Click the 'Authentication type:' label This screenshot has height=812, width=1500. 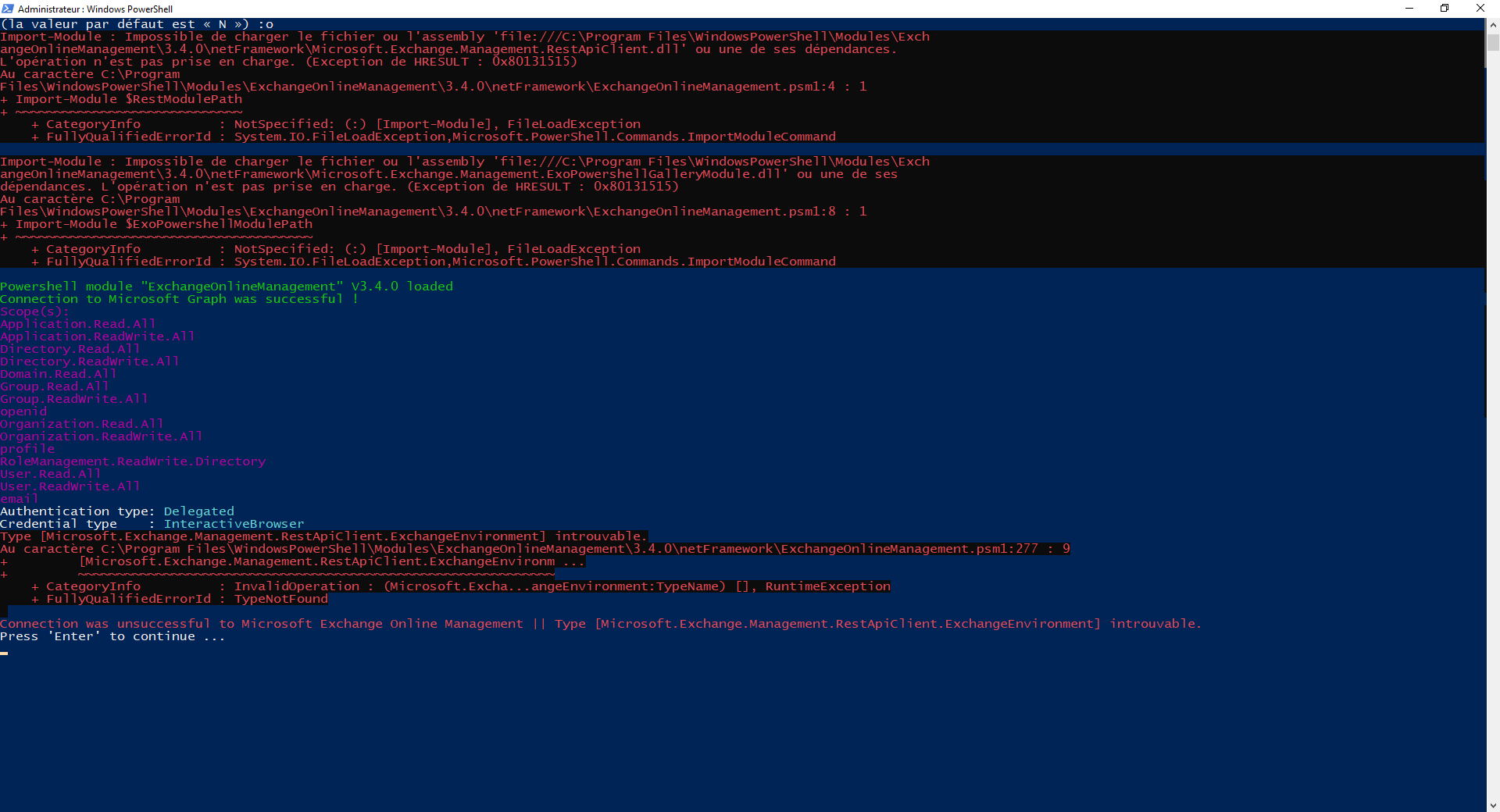78,511
